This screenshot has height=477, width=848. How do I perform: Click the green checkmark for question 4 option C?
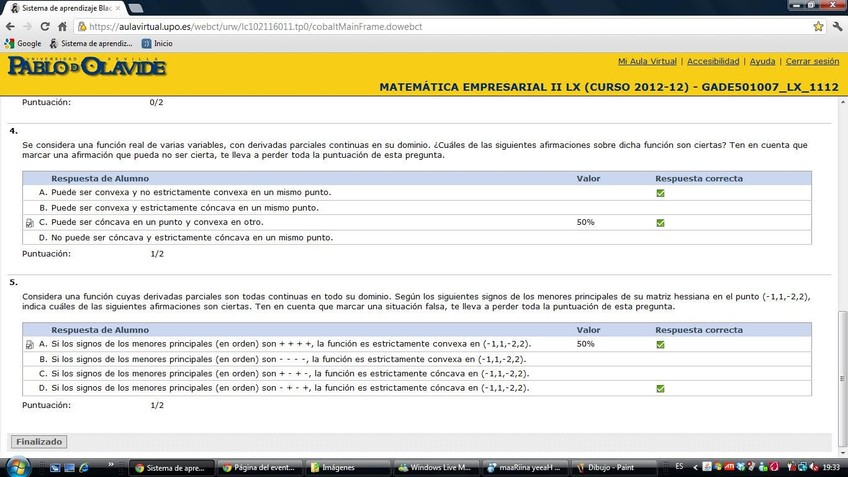660,223
